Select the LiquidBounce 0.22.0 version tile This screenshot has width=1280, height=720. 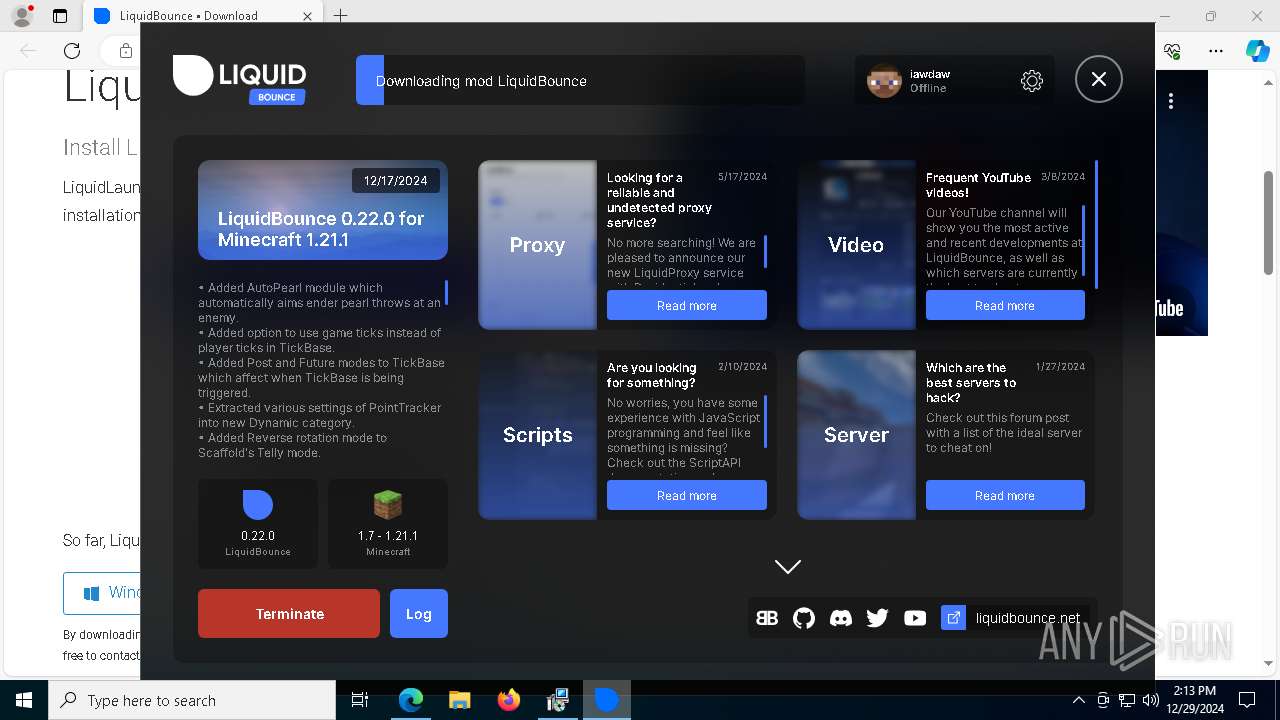258,524
